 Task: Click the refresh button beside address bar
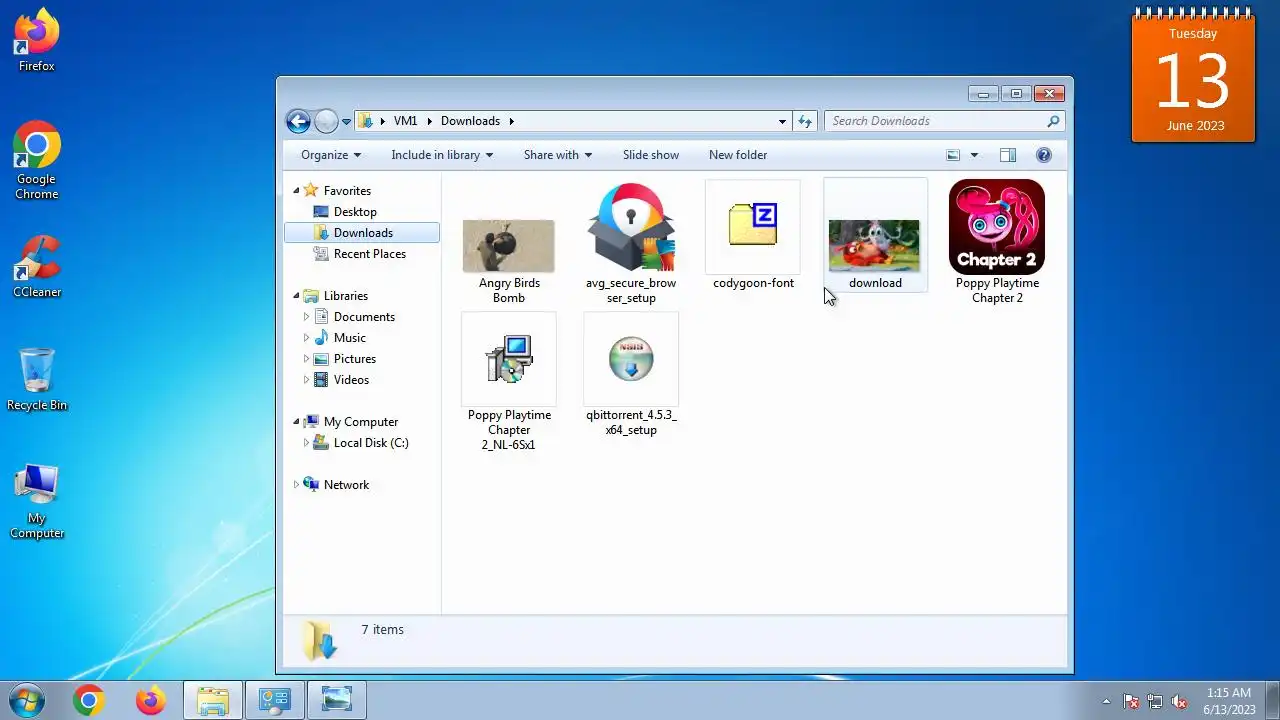click(805, 121)
